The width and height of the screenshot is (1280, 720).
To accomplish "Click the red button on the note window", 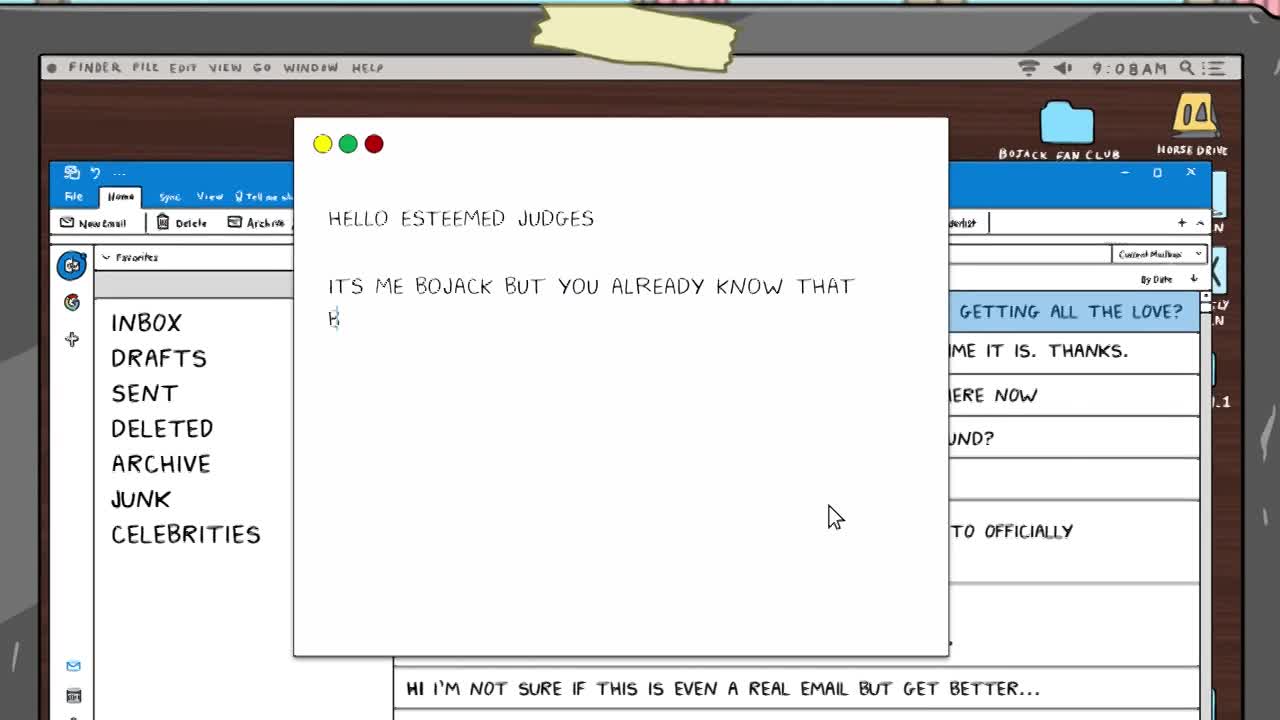I will 374,144.
